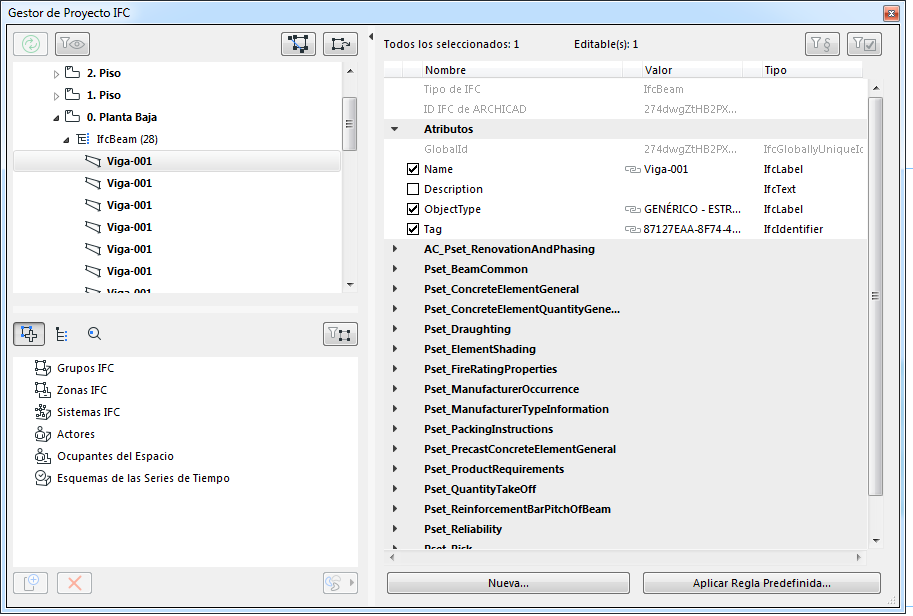Click the IfcBeam (28) tree type icon
Viewport: 913px width, 616px height.
pos(83,139)
